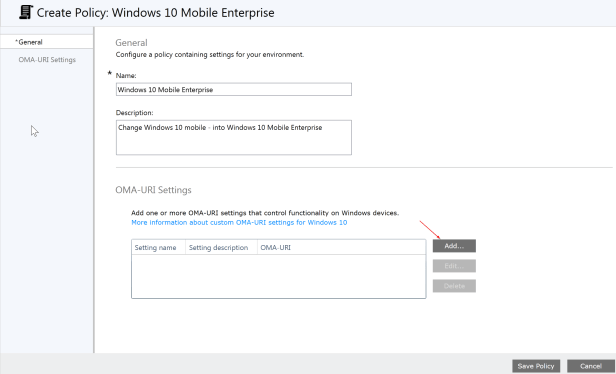Click the Setting description column header
The image size is (616, 374).
pos(221,248)
